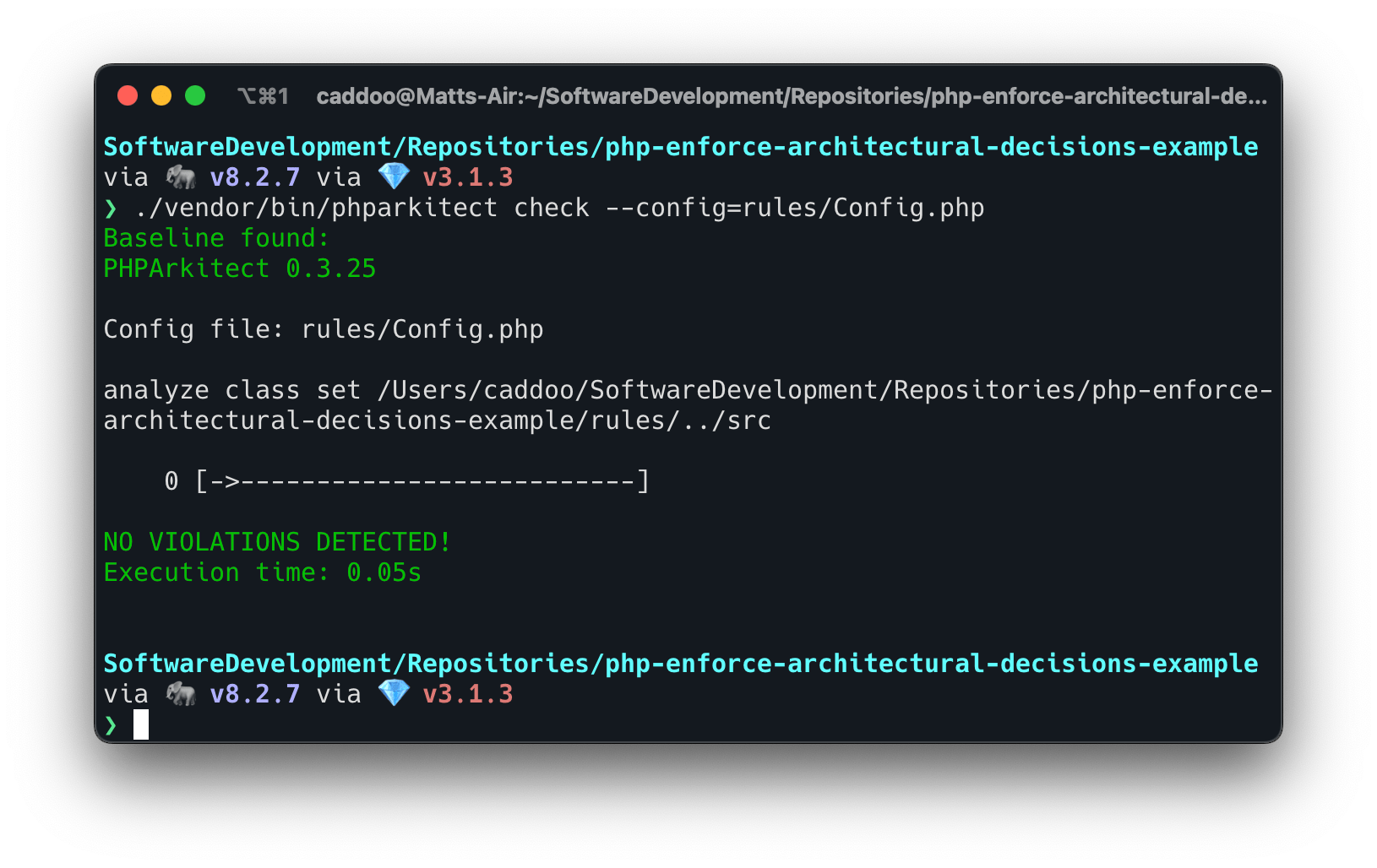Click the Ruby gem icon in the first prompt

pos(395,176)
